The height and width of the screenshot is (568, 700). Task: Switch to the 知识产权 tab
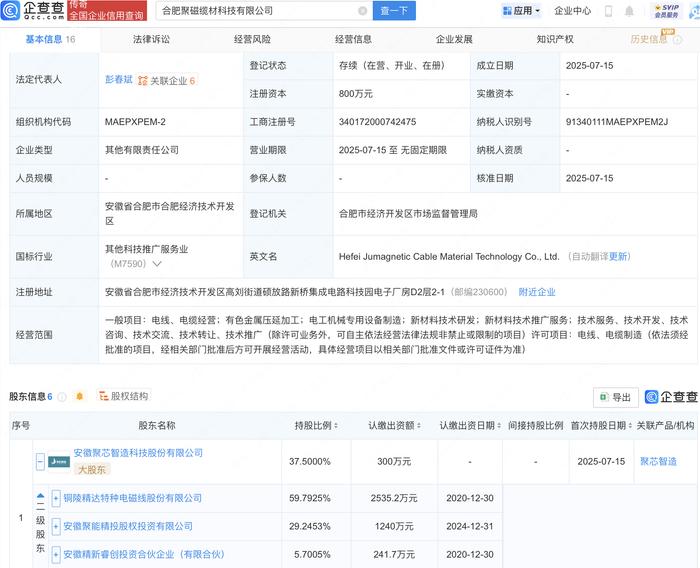click(x=555, y=39)
